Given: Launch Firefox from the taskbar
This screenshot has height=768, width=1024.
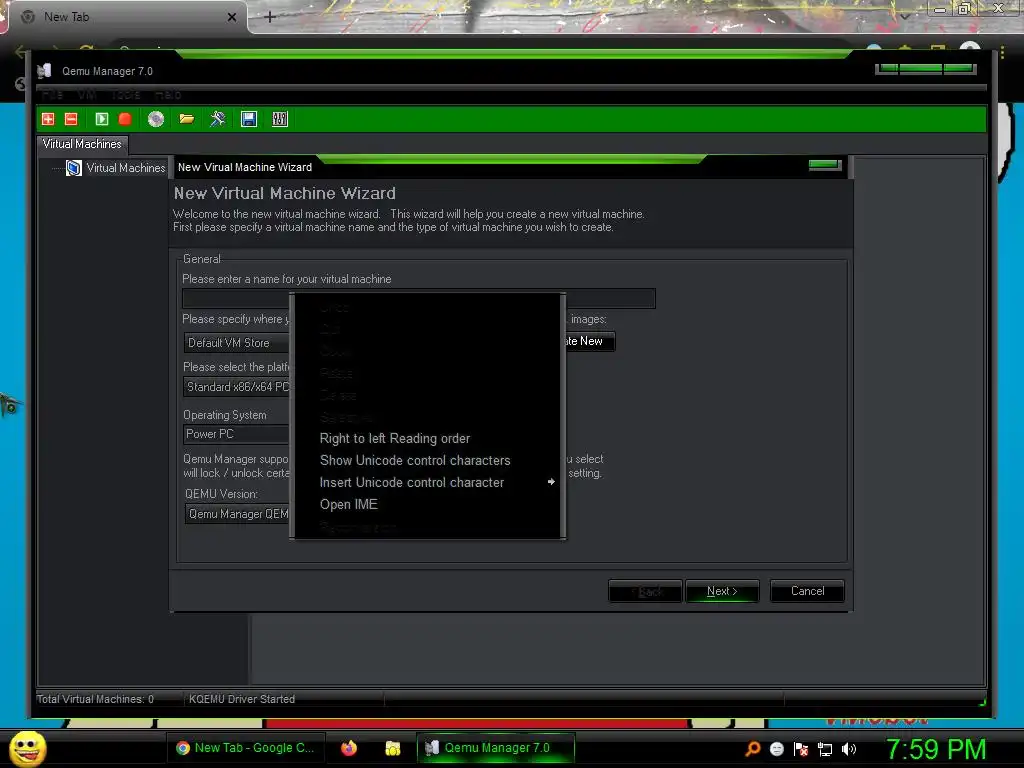Looking at the screenshot, I should pos(349,748).
